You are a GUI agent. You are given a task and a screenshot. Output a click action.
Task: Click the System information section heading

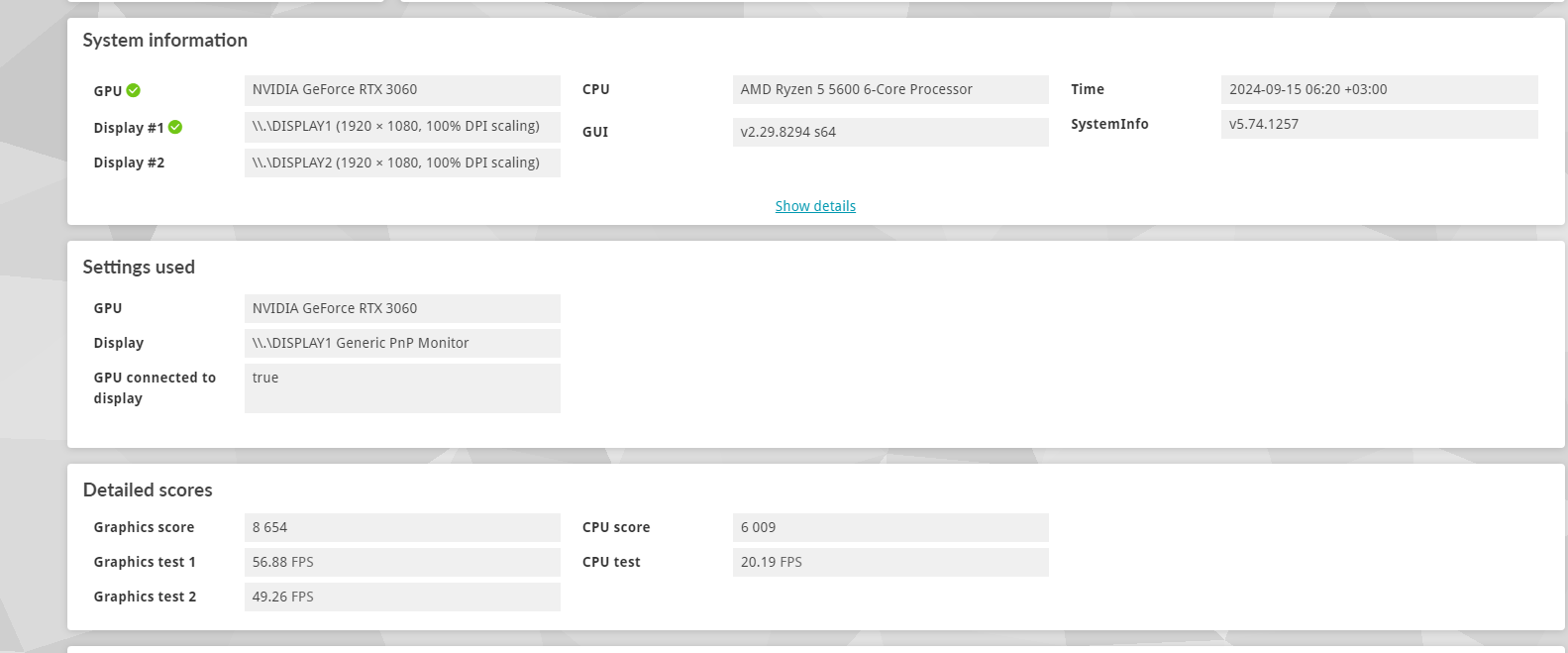coord(165,41)
